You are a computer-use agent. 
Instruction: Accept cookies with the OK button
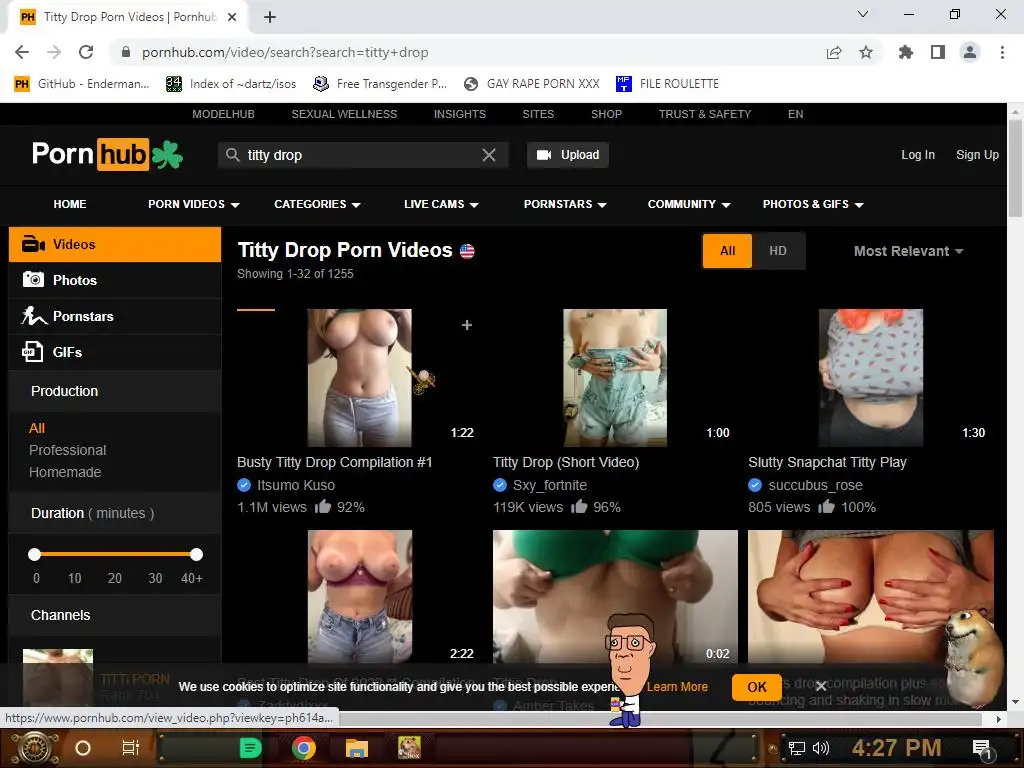coord(756,687)
